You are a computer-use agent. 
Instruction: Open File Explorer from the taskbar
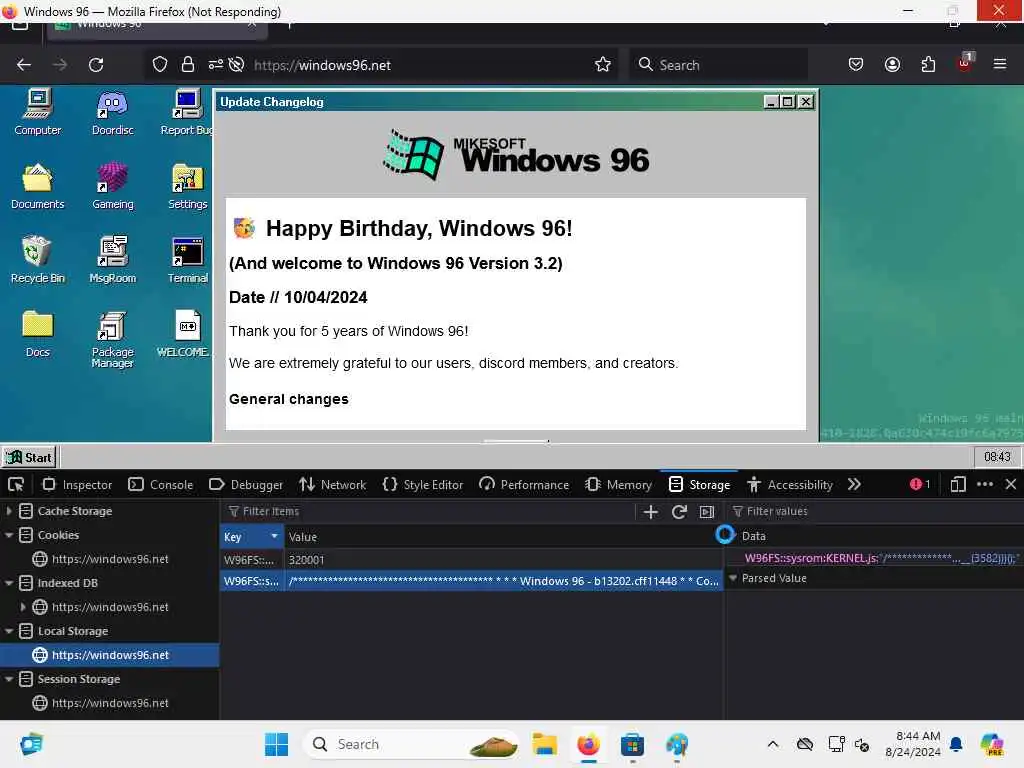(x=544, y=744)
